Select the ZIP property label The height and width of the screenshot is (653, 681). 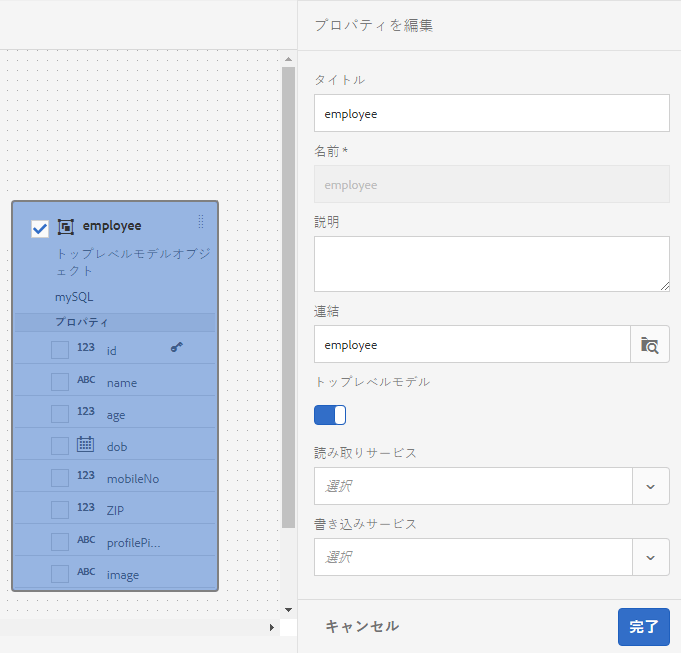click(x=115, y=511)
